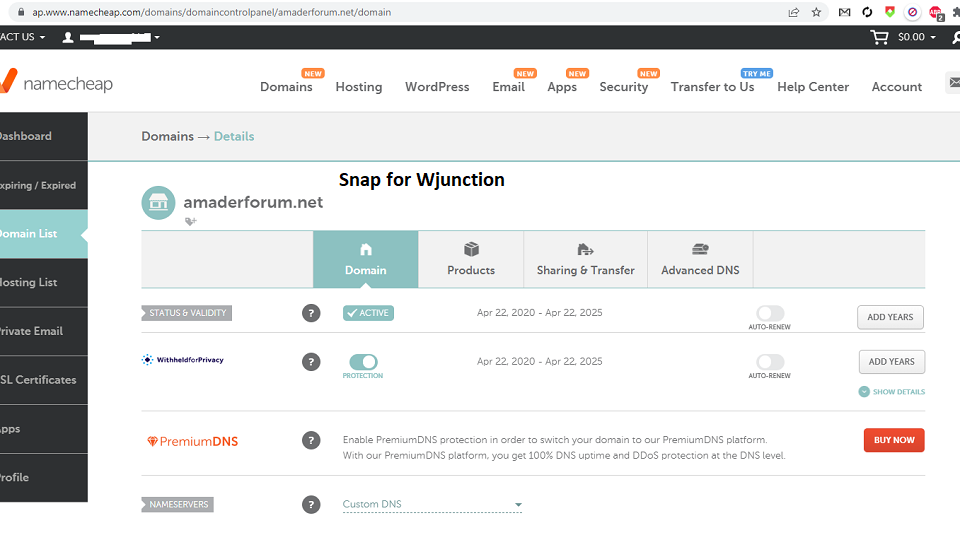Click the share page icon in address bar
The image size is (960, 535).
tap(793, 12)
